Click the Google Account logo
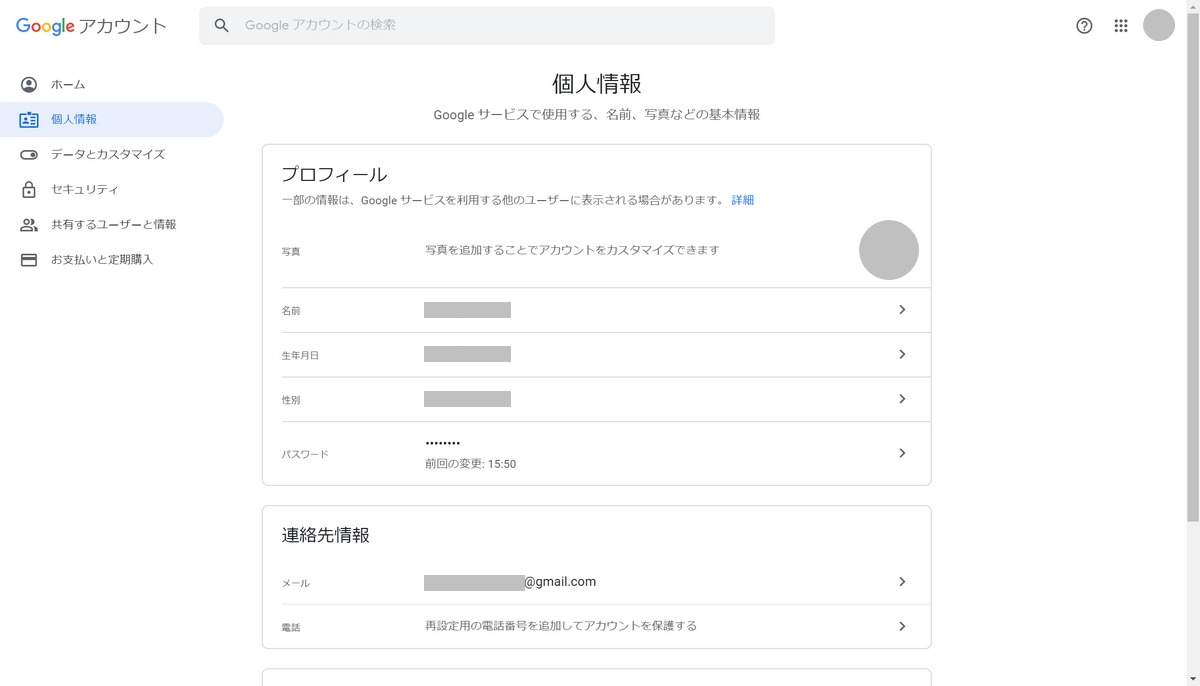 pyautogui.click(x=91, y=26)
